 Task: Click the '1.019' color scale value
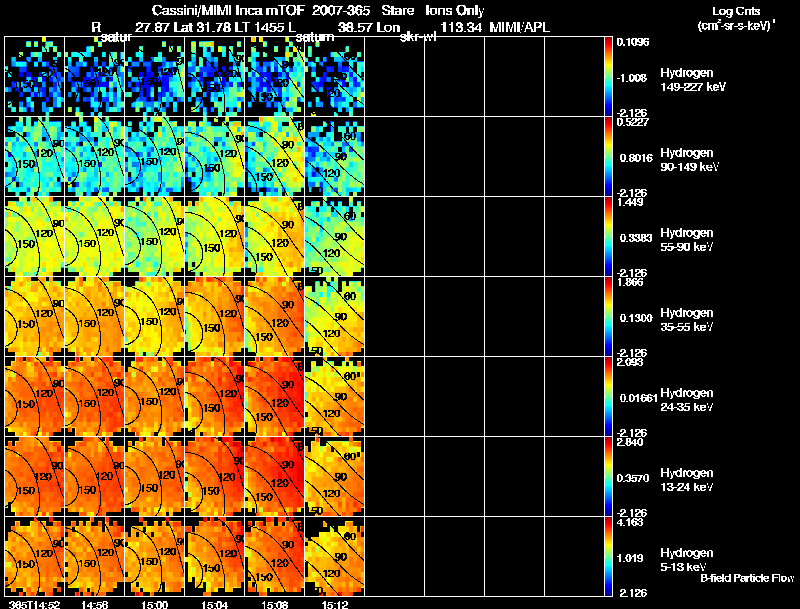coord(630,558)
